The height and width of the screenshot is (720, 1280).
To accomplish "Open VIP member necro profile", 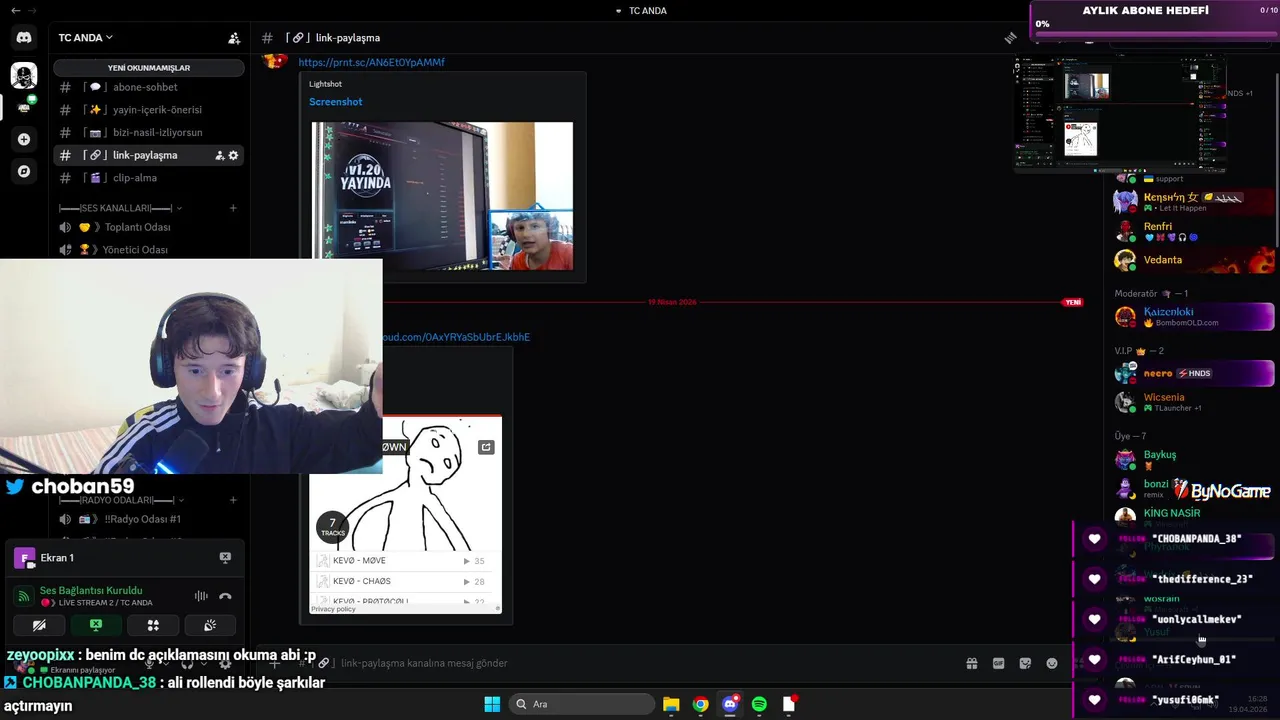I will point(1195,373).
